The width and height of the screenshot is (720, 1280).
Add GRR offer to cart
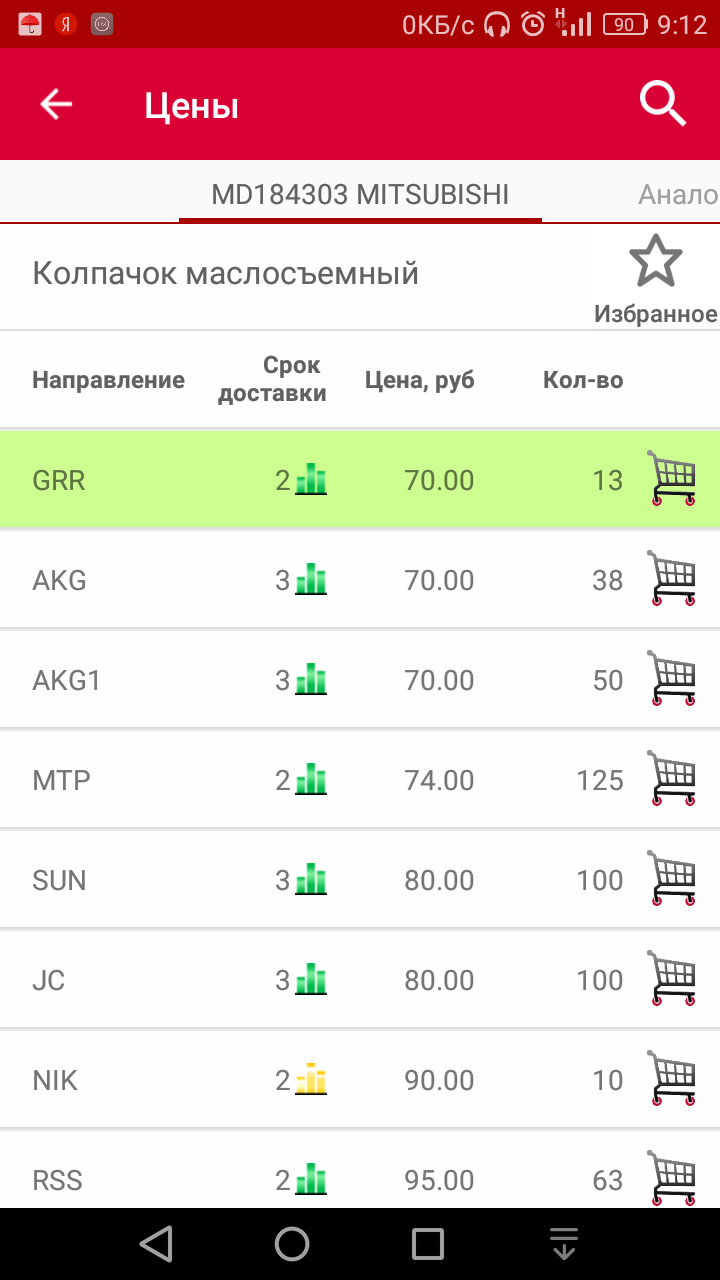point(672,478)
